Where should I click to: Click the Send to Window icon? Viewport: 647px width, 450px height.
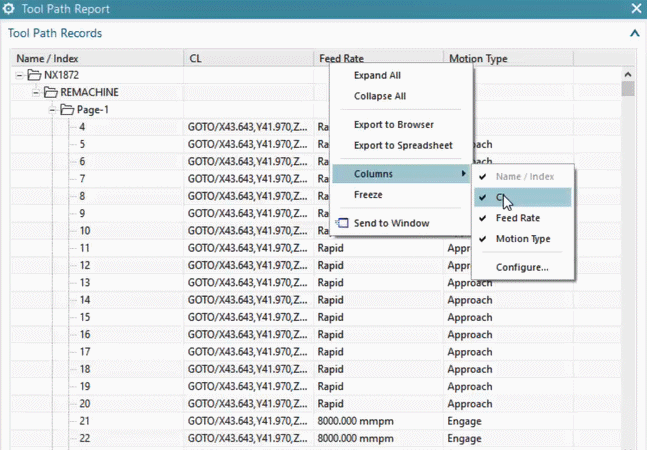click(342, 223)
